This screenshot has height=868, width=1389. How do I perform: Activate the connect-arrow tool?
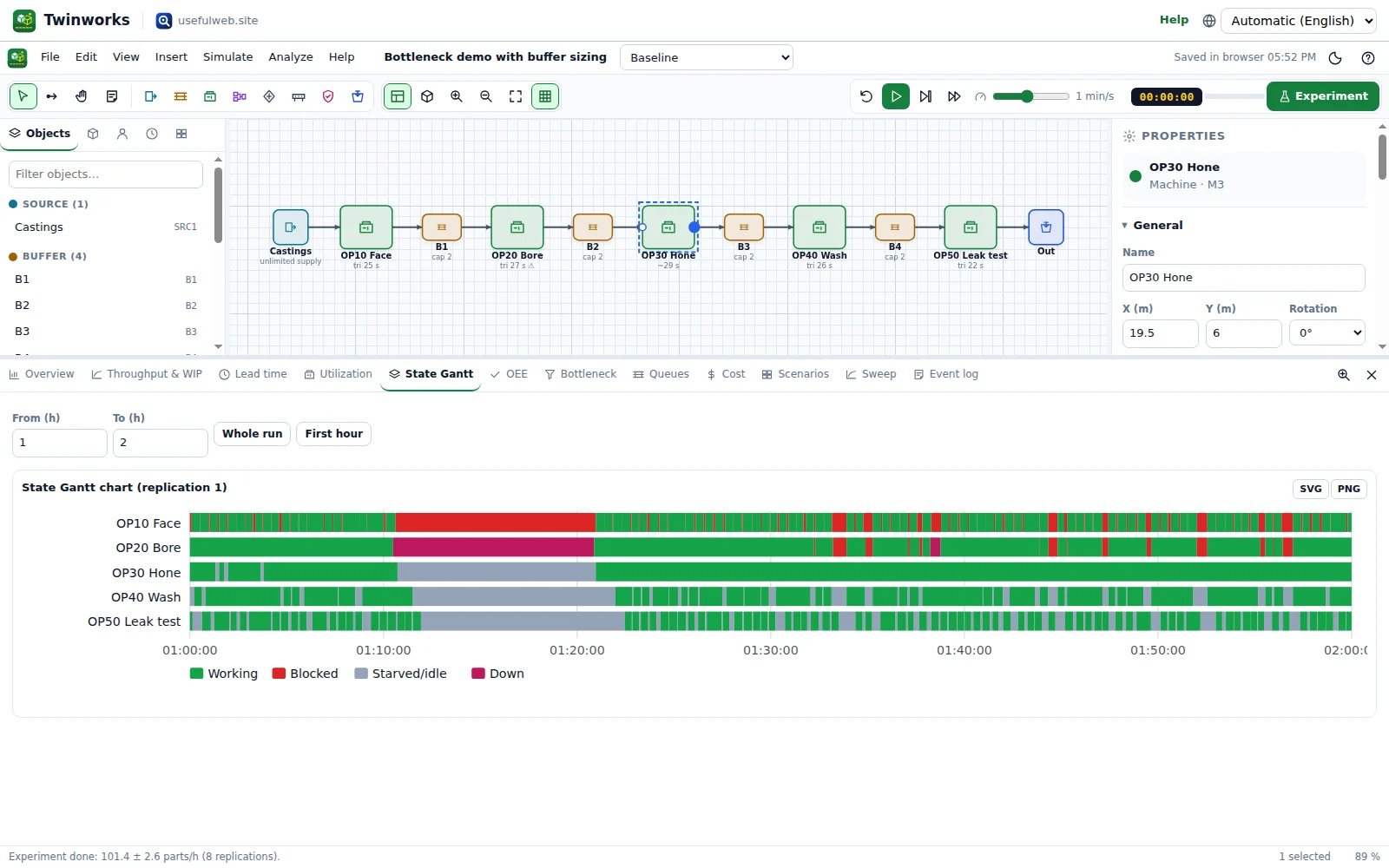tap(52, 96)
